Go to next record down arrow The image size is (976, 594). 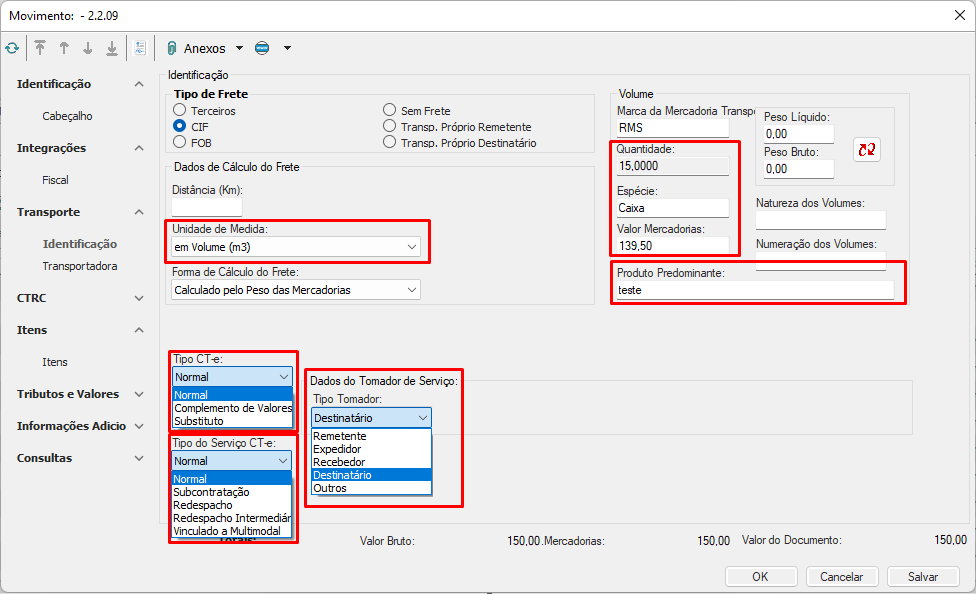[88, 48]
